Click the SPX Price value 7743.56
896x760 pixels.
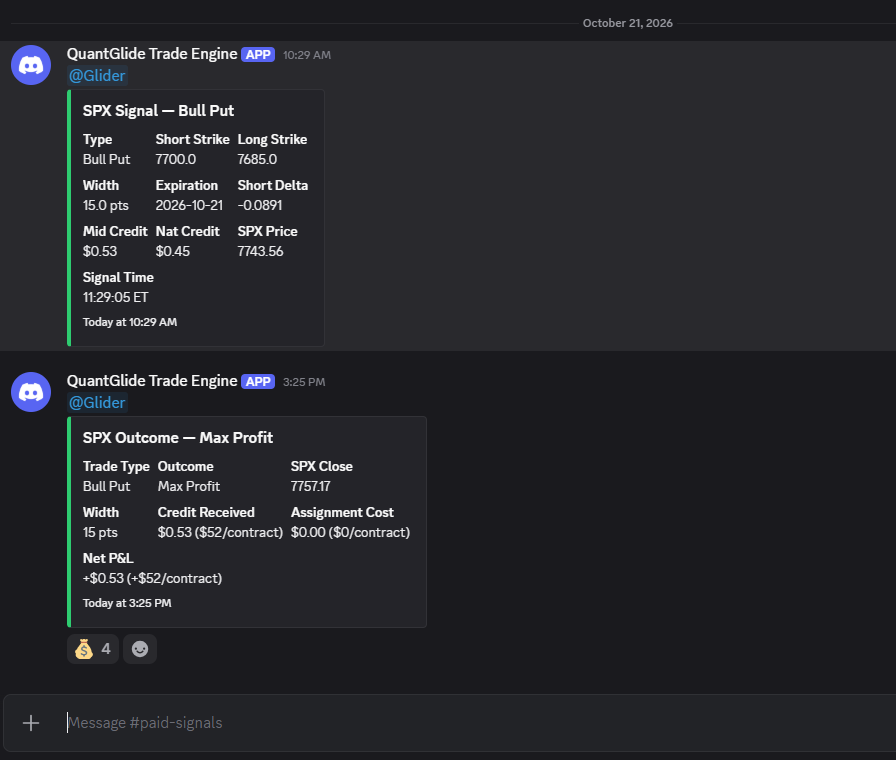[x=261, y=251]
